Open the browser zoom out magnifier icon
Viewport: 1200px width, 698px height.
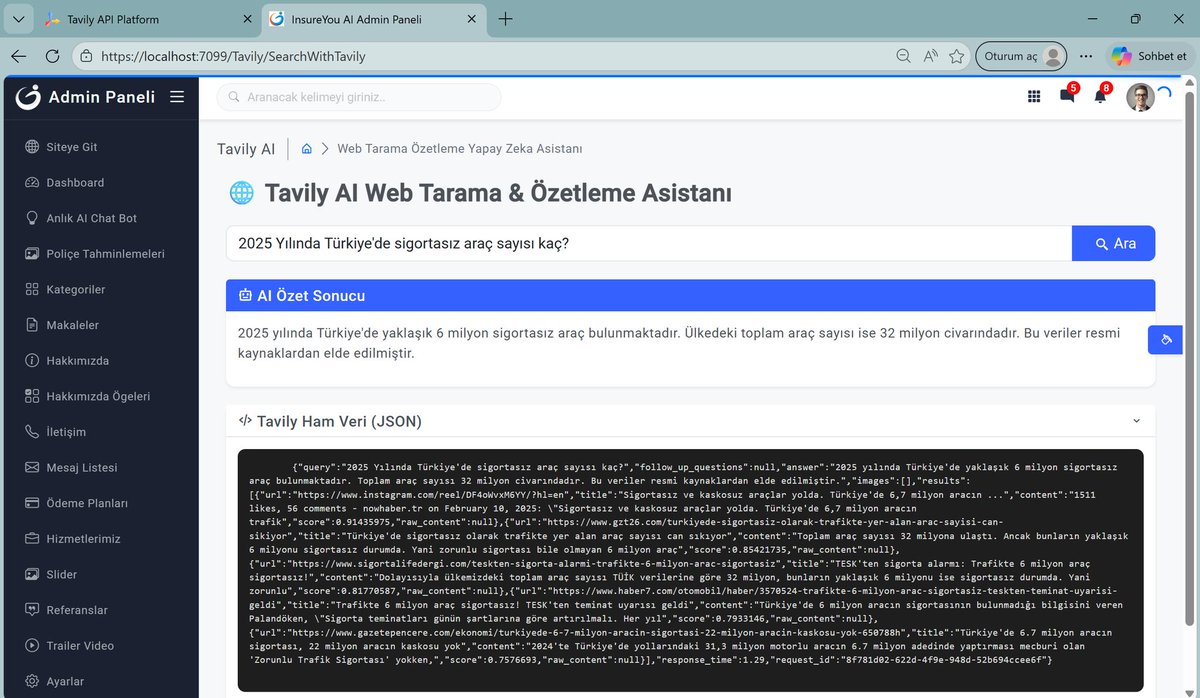903,57
